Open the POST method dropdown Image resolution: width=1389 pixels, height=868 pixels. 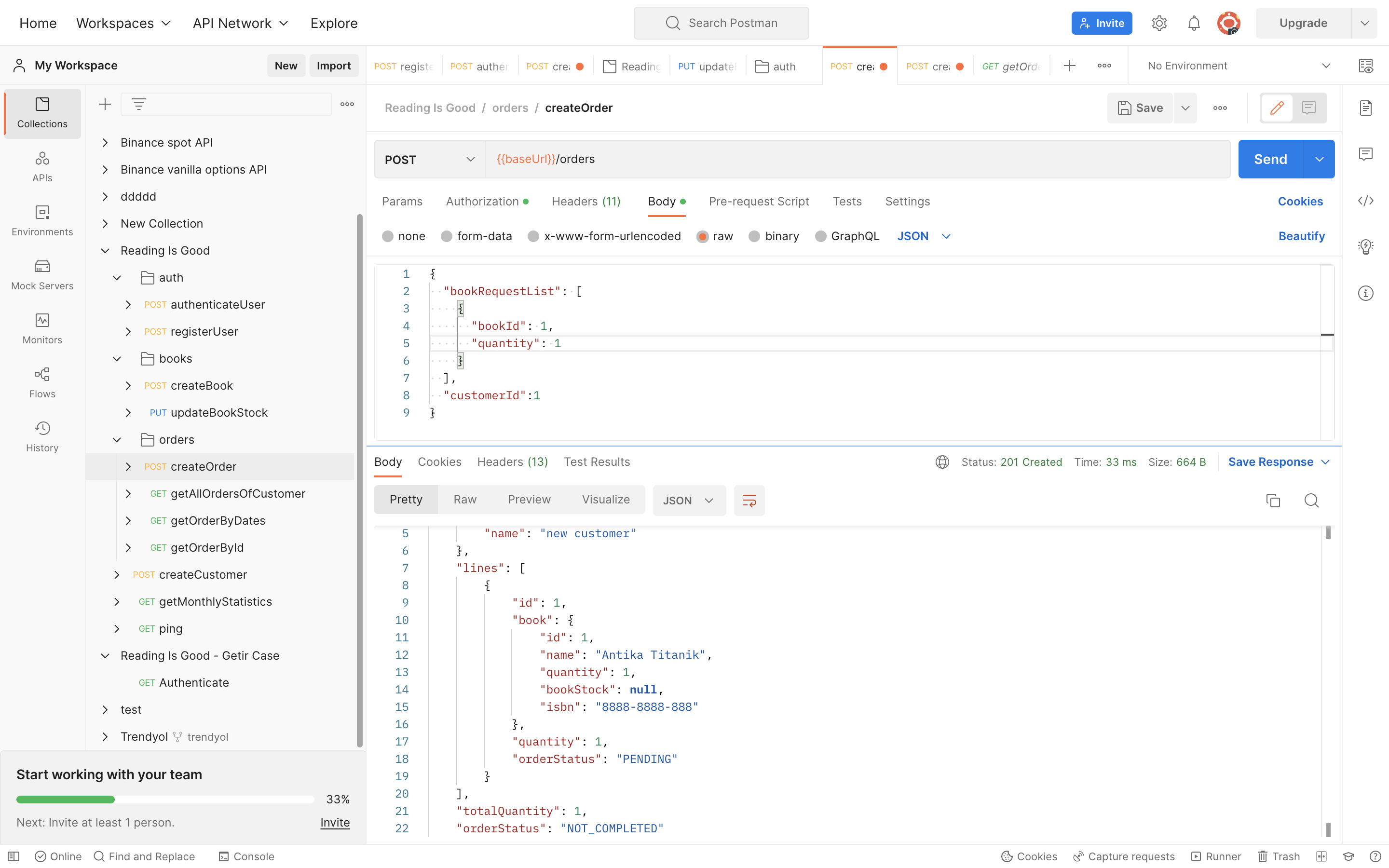pos(430,160)
